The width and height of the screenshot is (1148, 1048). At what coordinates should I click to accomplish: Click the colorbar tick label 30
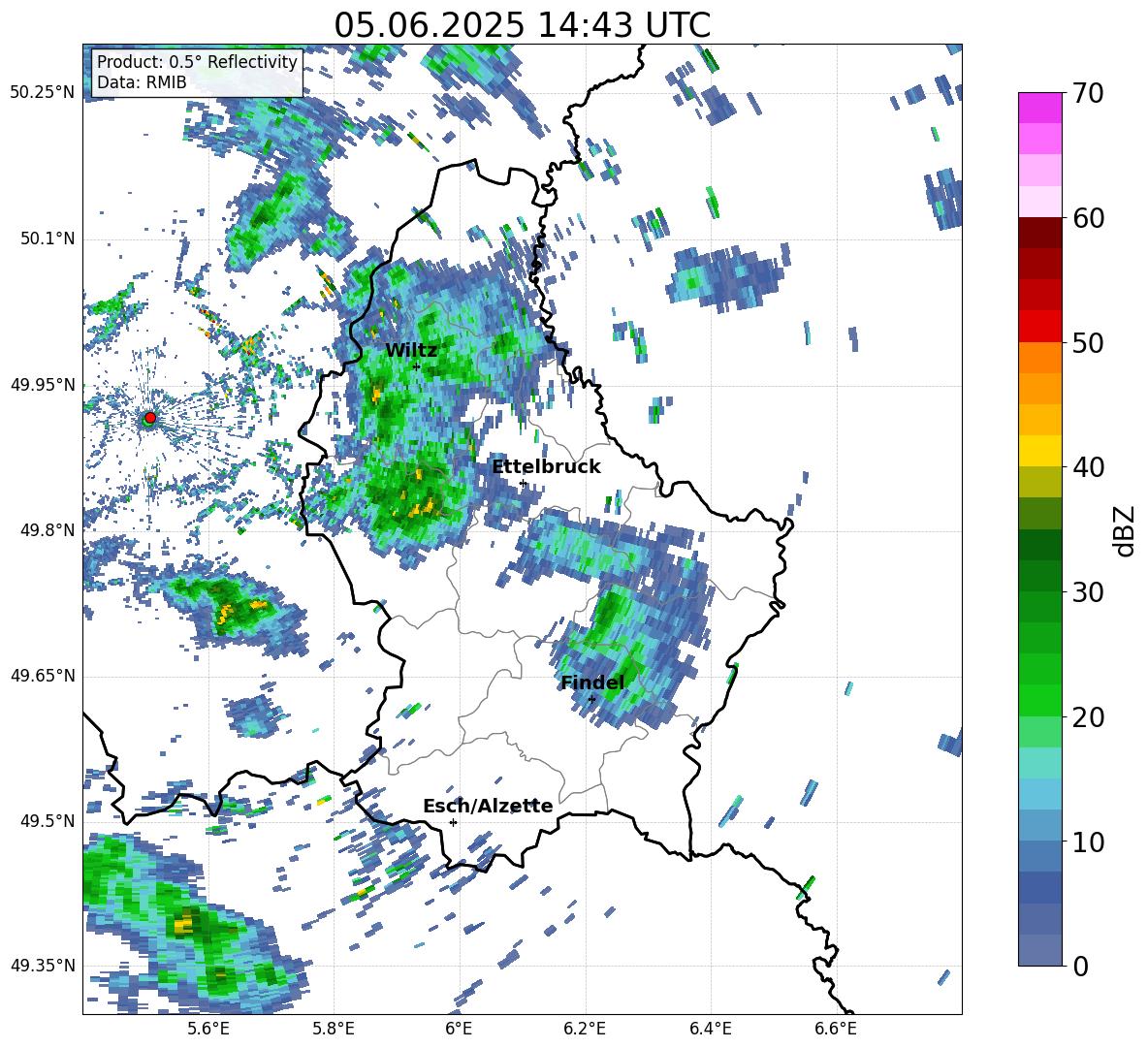pos(1088,592)
